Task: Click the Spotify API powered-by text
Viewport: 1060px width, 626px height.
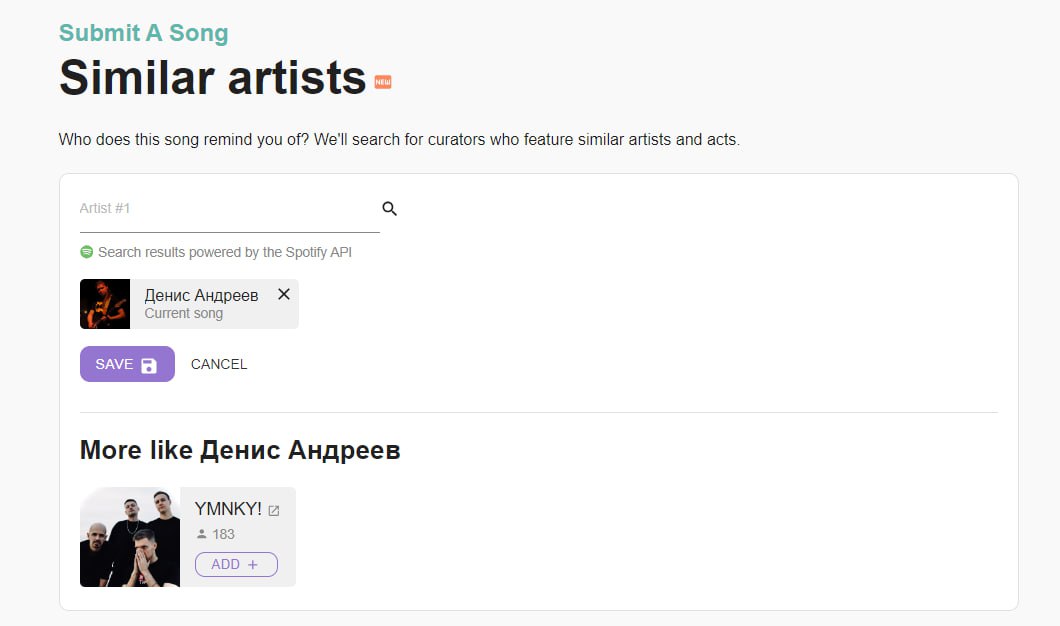Action: click(x=225, y=252)
